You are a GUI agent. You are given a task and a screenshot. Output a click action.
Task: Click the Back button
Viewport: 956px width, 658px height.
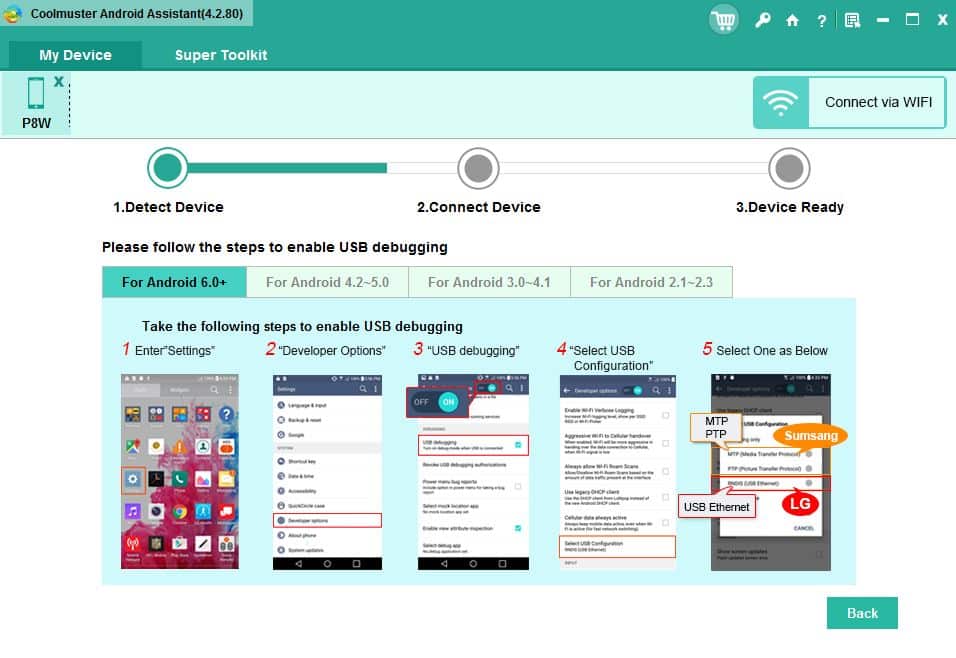861,613
